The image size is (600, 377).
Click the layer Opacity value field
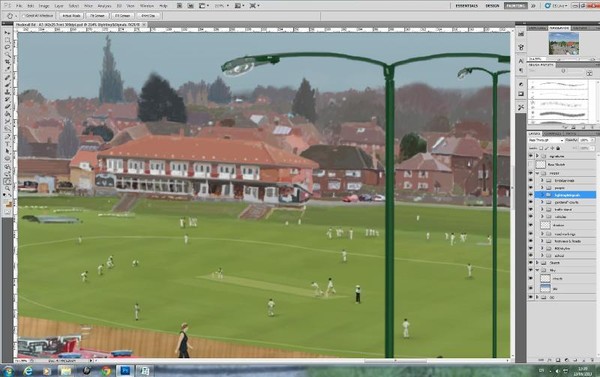pyautogui.click(x=585, y=140)
